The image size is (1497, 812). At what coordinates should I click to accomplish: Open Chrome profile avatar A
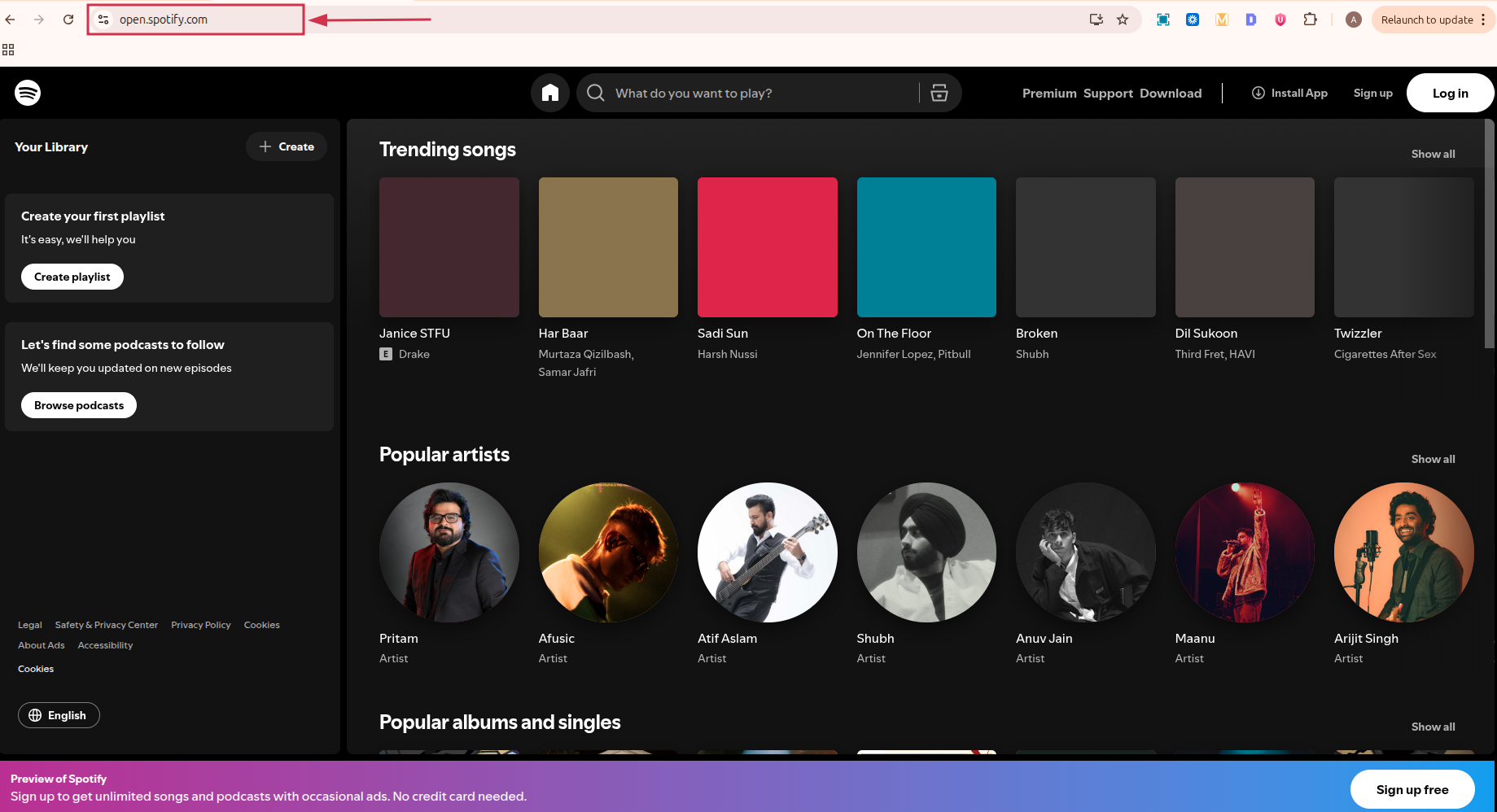tap(1354, 20)
